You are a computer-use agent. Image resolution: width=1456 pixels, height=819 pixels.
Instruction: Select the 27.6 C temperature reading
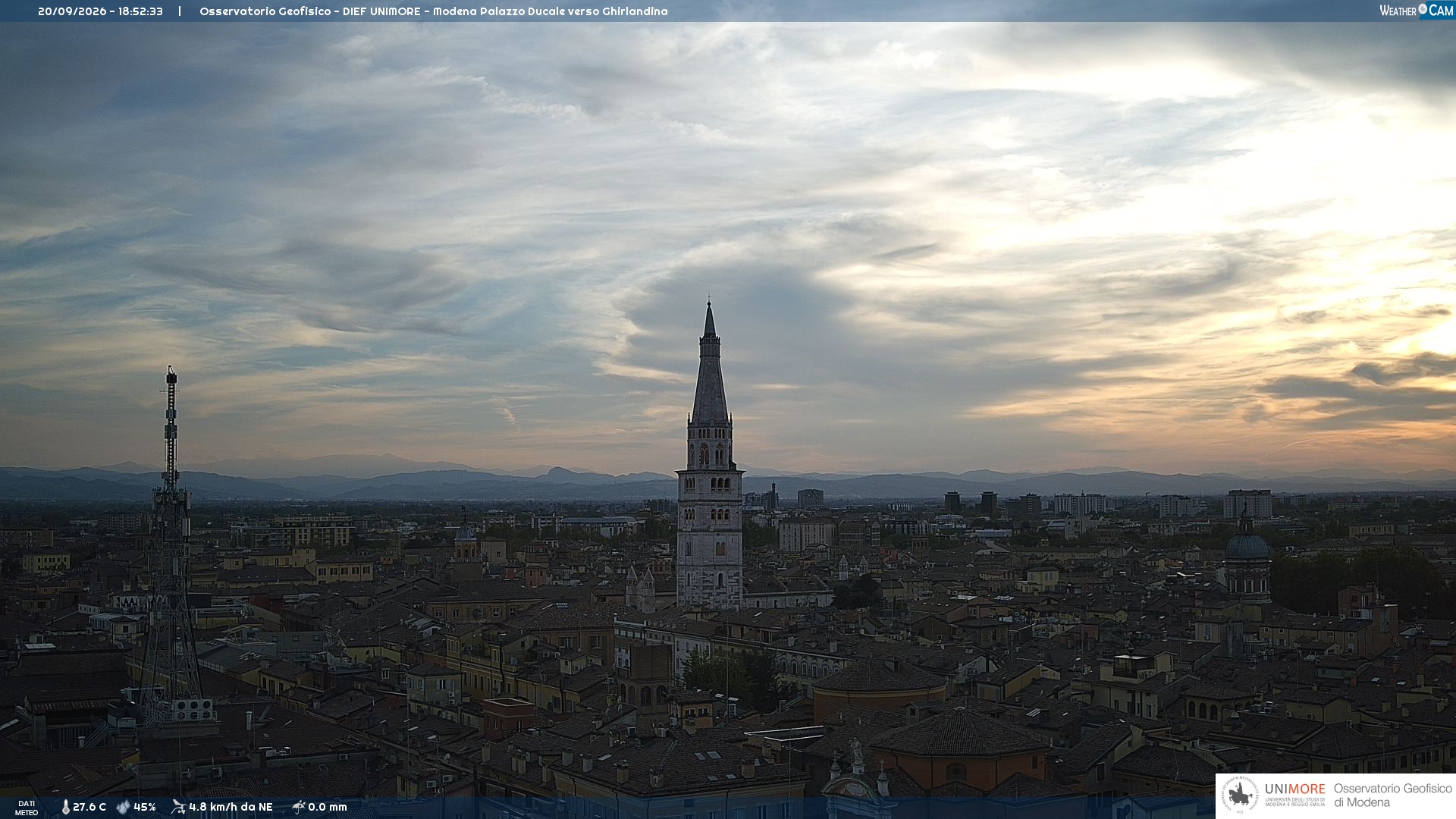(x=89, y=807)
